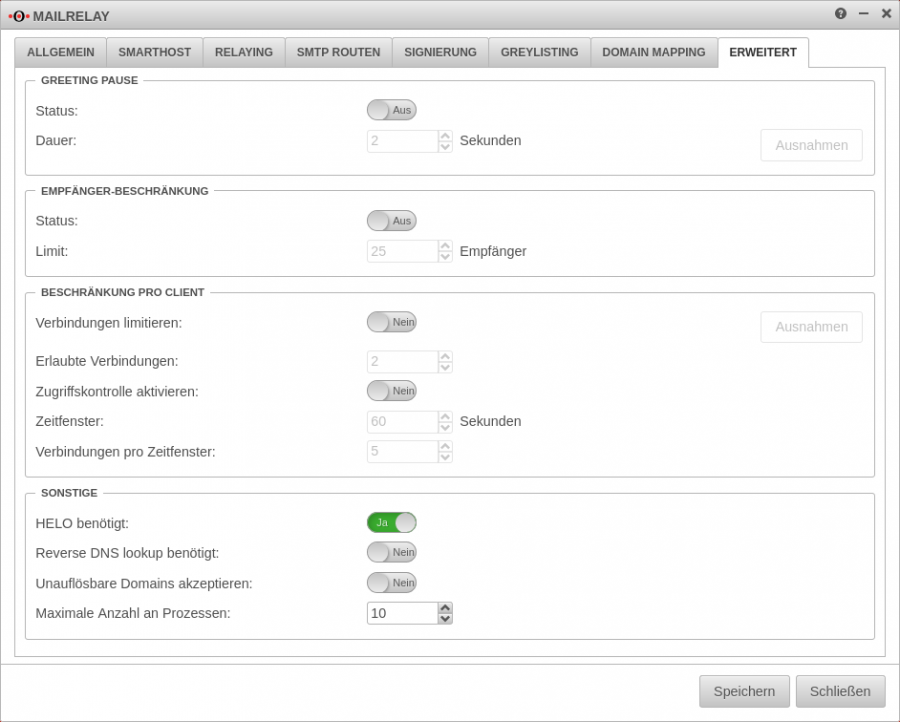Enable Verbindungen limitieren

tap(392, 321)
